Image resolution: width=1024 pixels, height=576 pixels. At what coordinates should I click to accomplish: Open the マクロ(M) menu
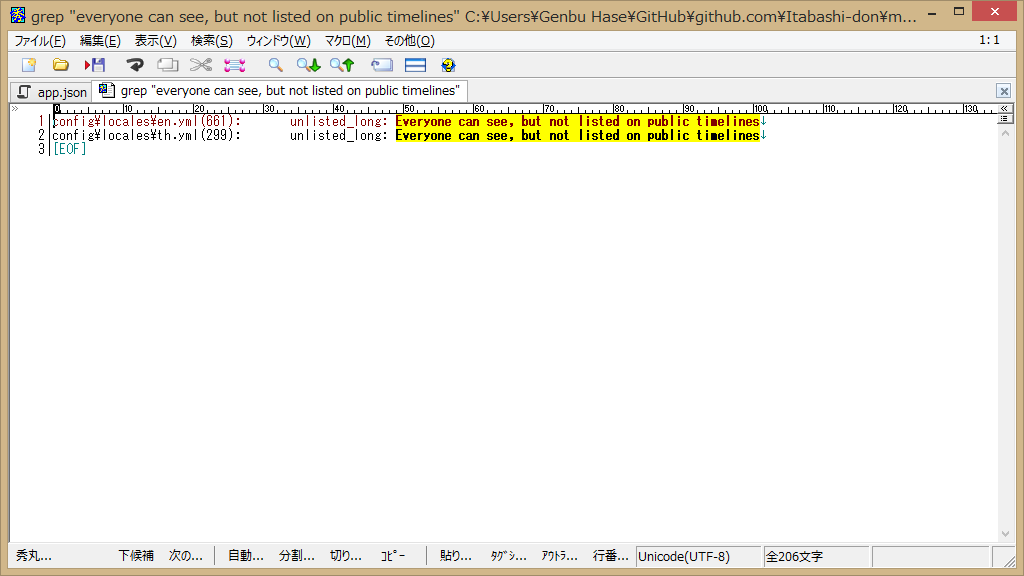coord(347,41)
